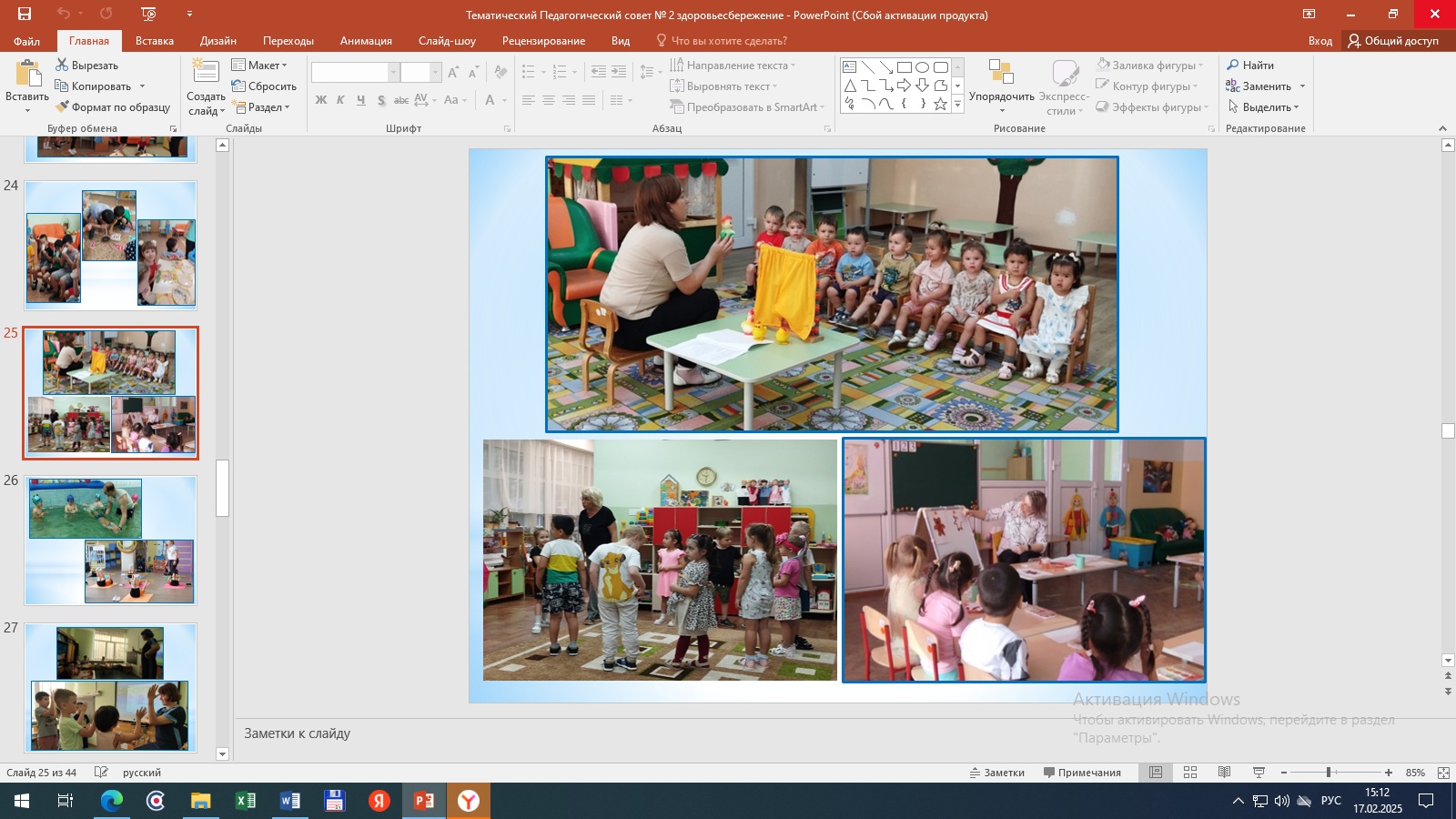Switch to slide sorter view in status bar

coord(1190,773)
